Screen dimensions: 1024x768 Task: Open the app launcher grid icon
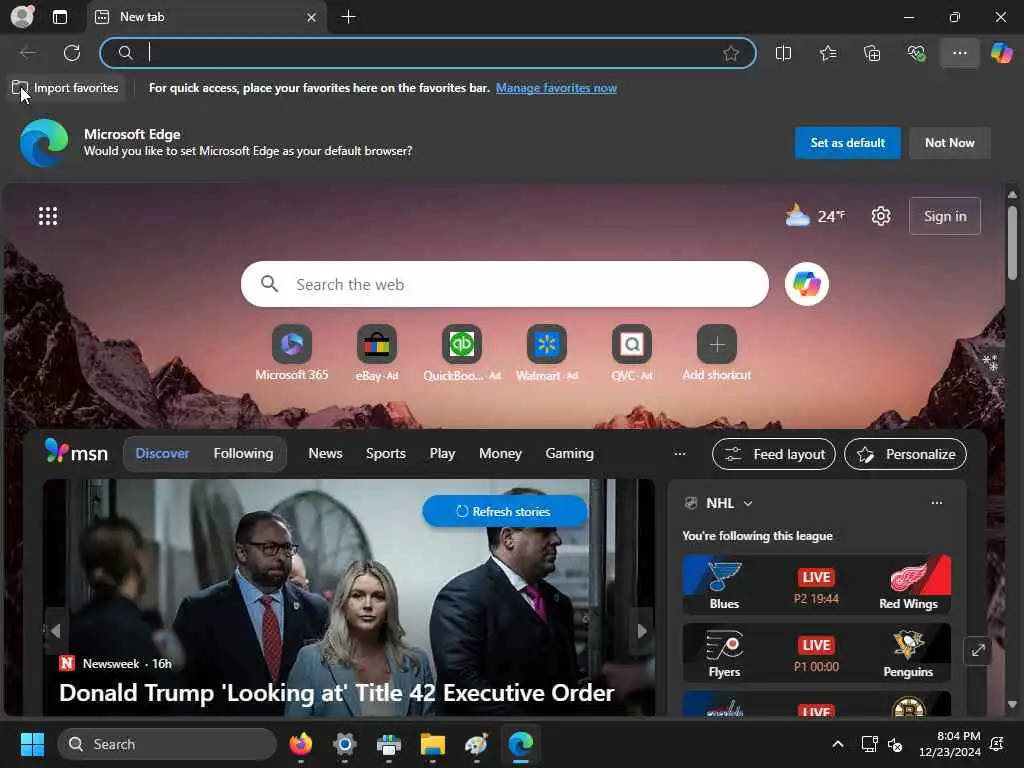coord(48,216)
